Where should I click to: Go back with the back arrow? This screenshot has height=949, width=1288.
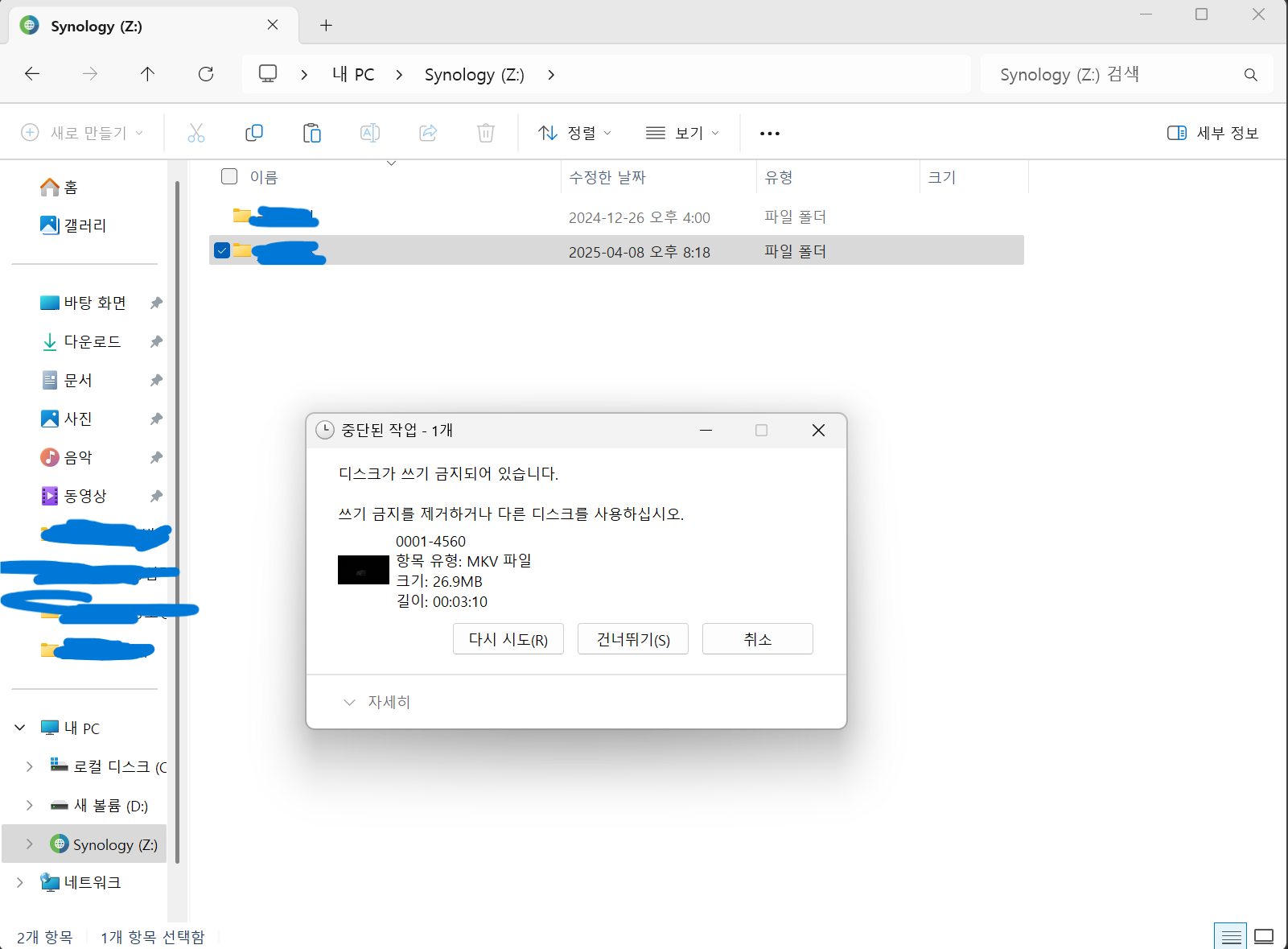coord(32,74)
